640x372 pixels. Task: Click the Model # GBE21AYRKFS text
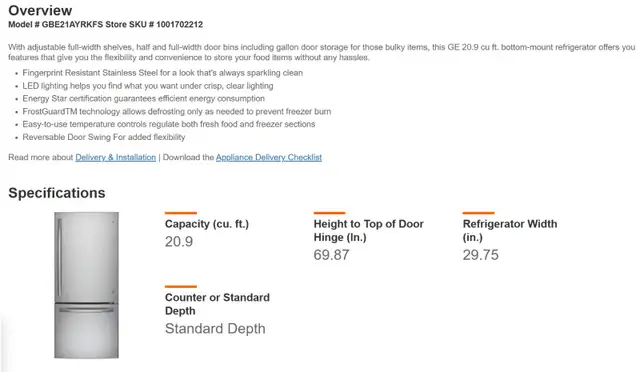coord(56,25)
